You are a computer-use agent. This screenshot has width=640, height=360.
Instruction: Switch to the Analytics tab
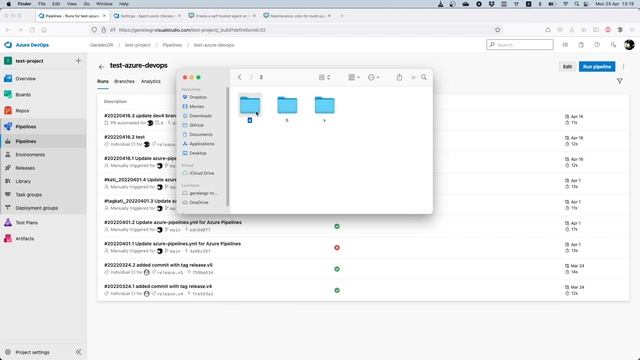(x=151, y=82)
